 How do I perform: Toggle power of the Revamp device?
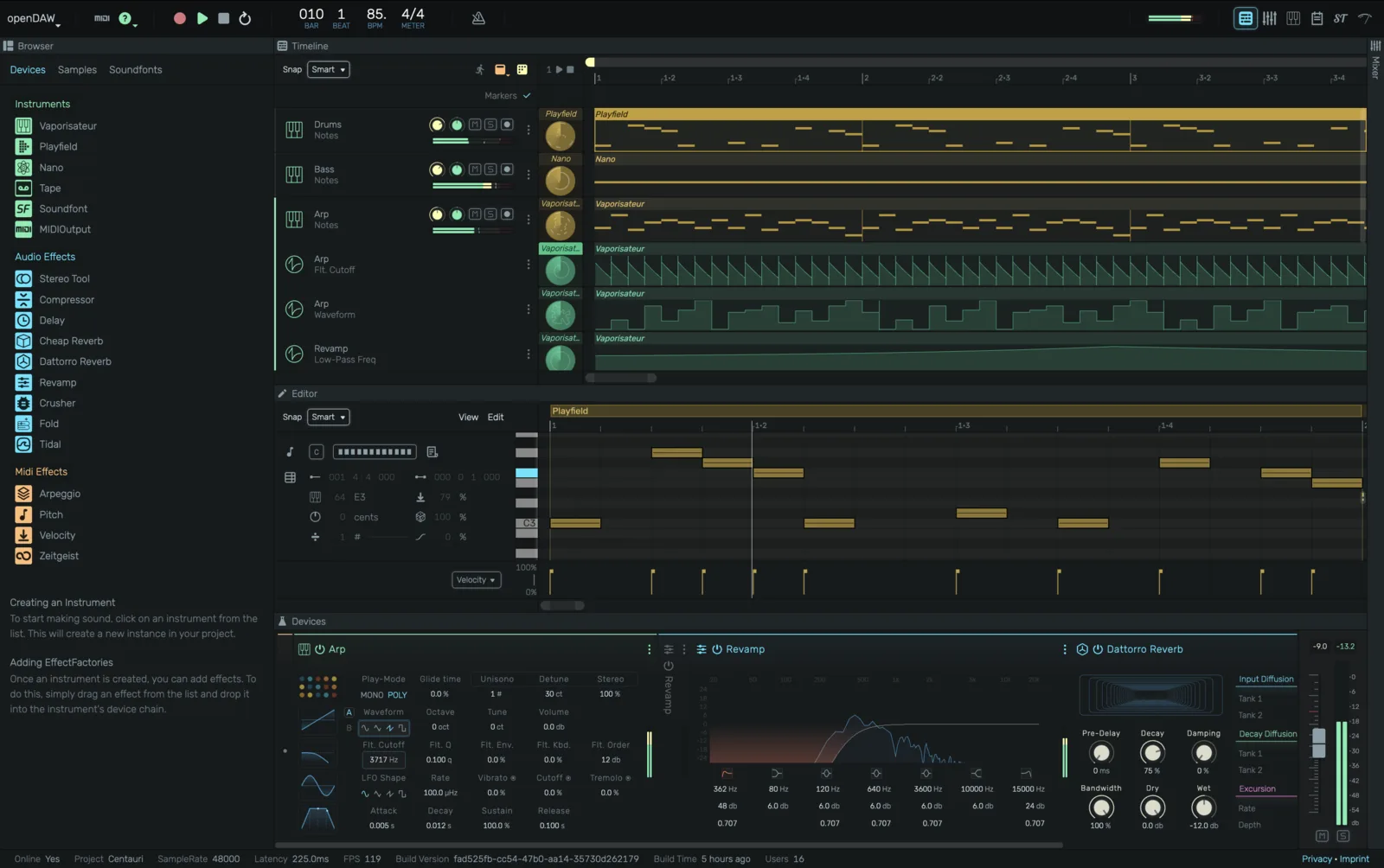[x=717, y=650]
